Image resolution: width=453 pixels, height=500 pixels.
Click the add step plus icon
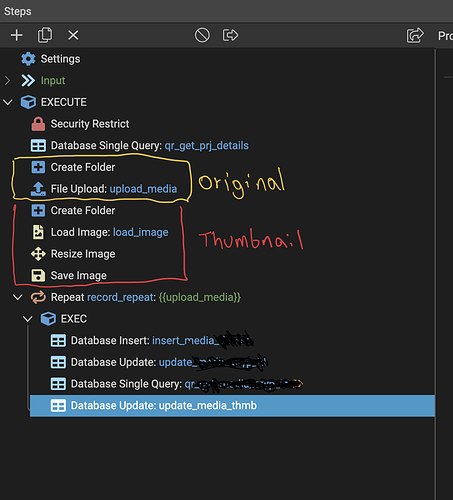[x=17, y=35]
